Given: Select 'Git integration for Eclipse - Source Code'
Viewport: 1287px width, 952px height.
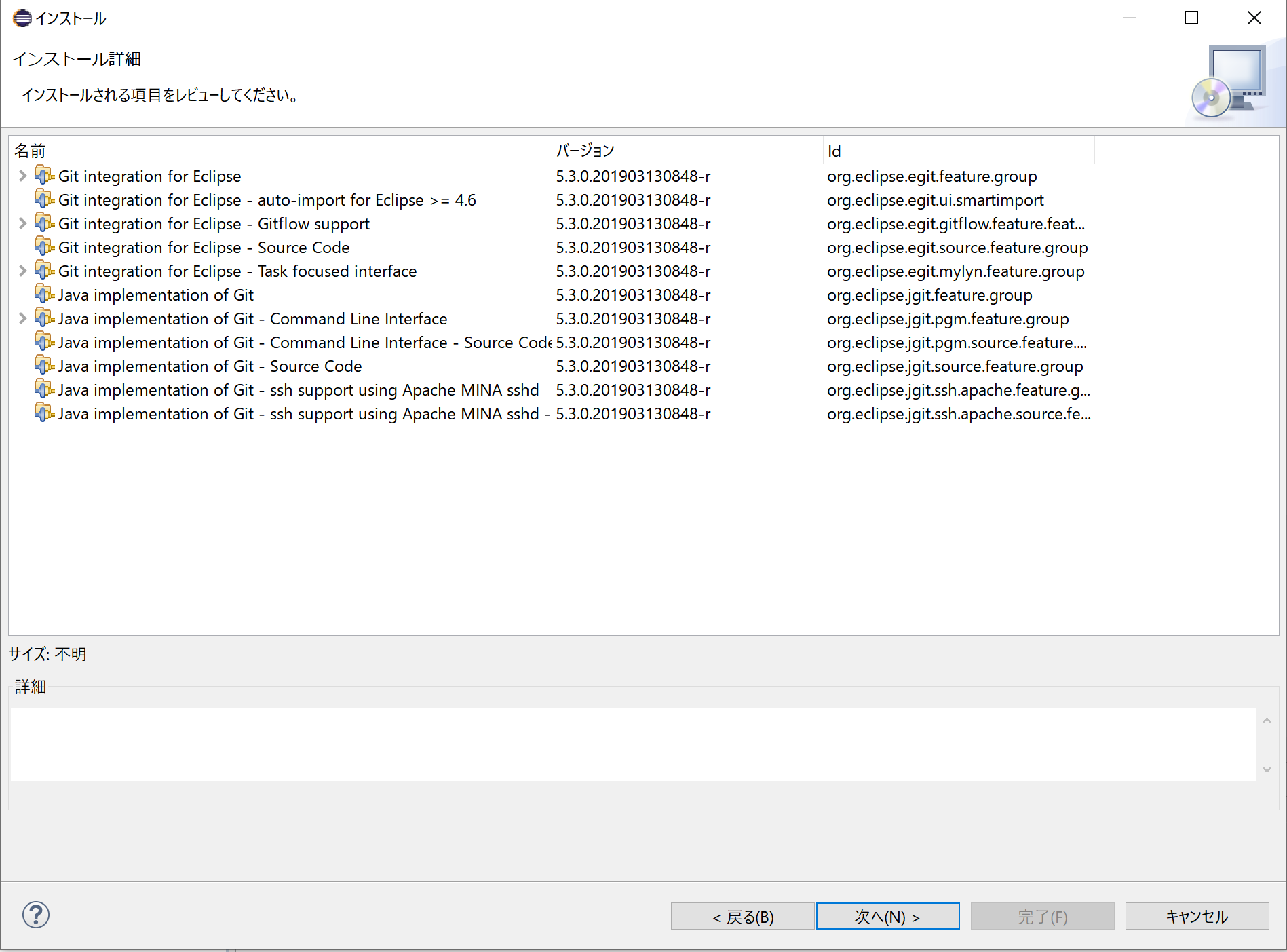Looking at the screenshot, I should click(204, 248).
